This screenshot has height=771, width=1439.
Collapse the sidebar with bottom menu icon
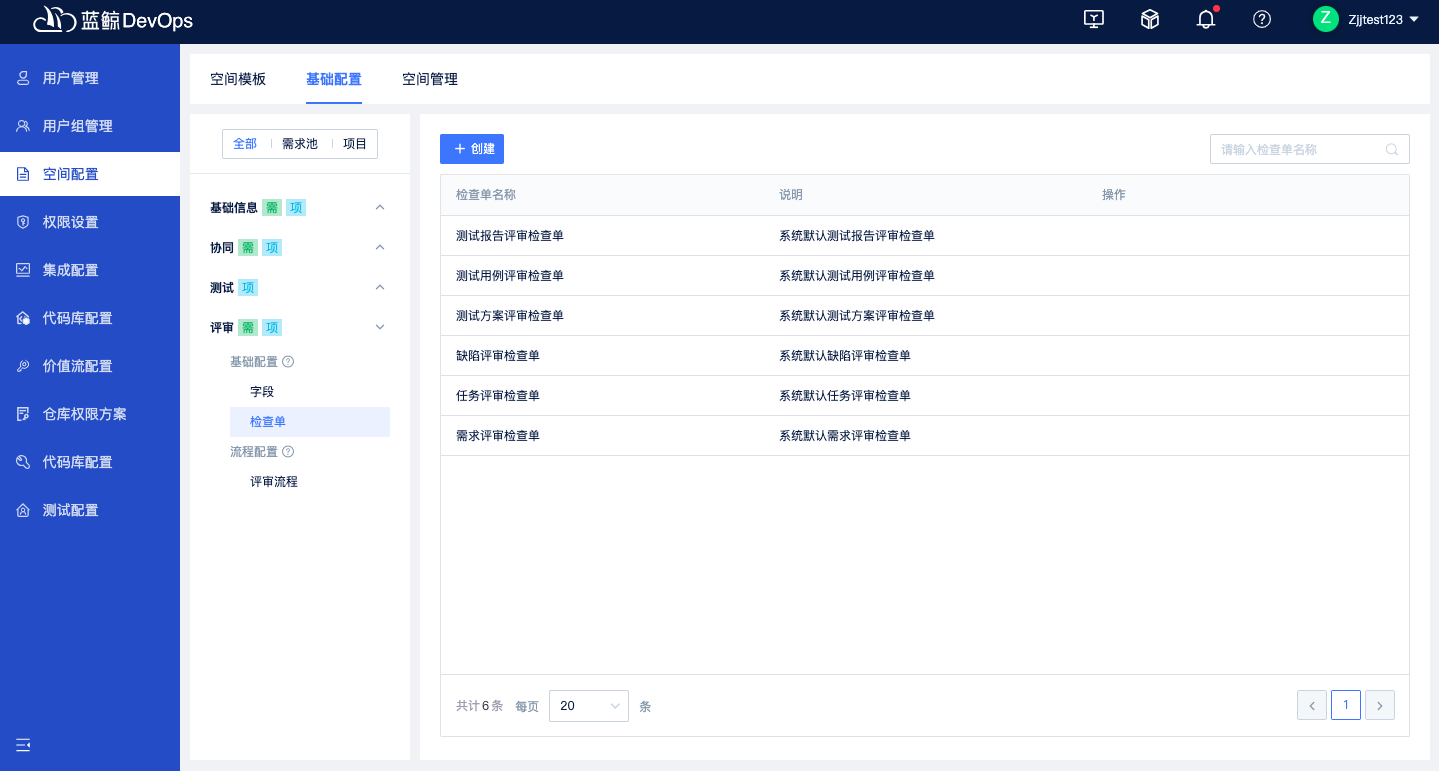coord(23,744)
